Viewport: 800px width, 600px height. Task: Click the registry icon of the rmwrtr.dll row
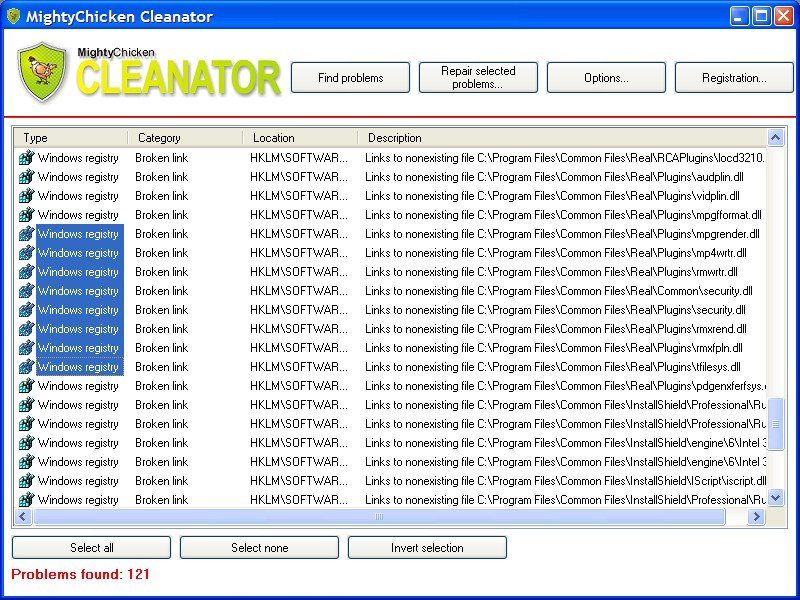[26, 272]
